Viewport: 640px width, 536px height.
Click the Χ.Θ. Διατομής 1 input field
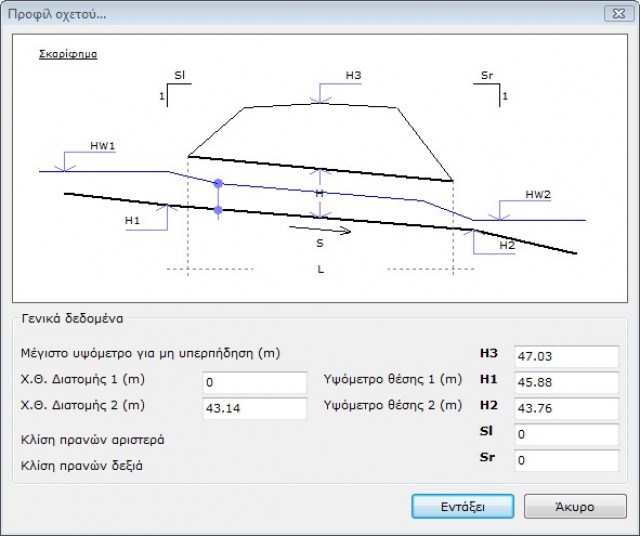254,382
